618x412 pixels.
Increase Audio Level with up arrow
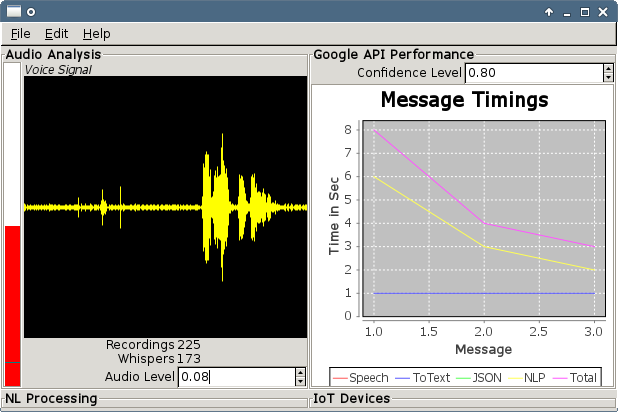300,372
